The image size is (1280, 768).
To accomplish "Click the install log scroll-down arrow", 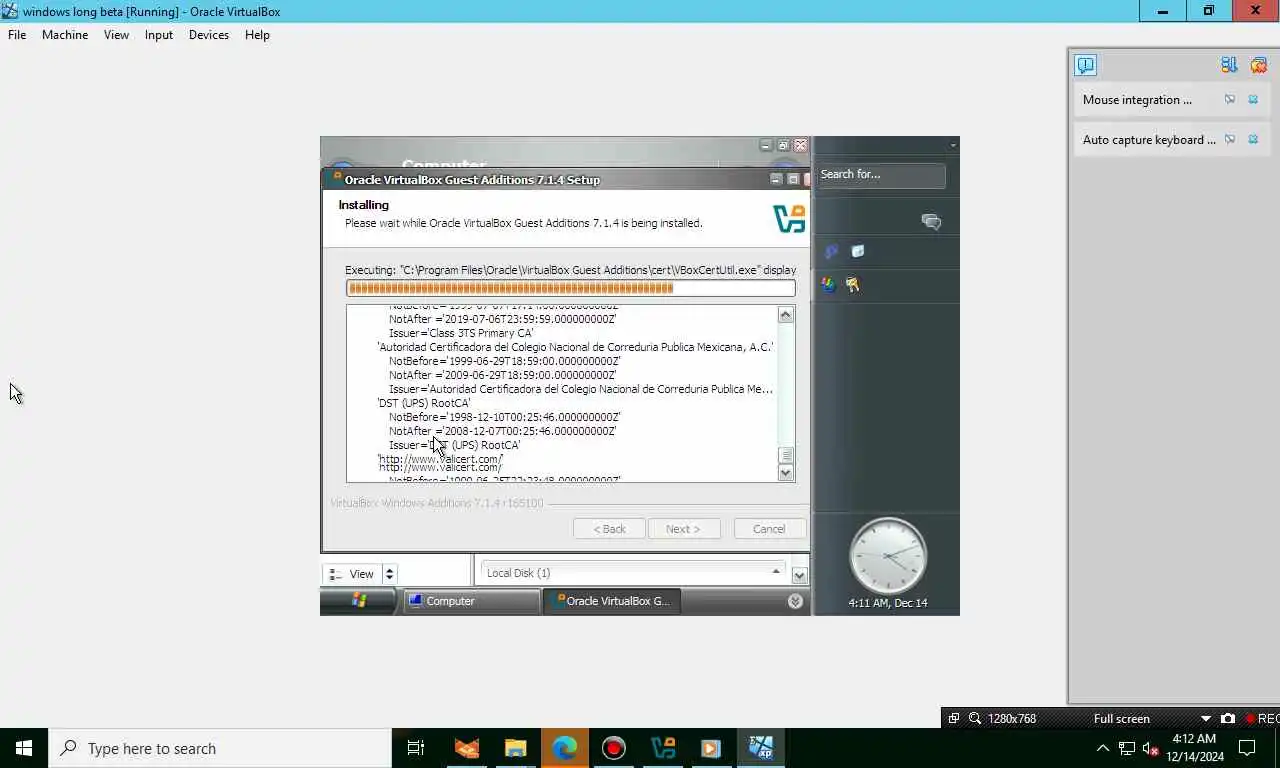I will (786, 473).
